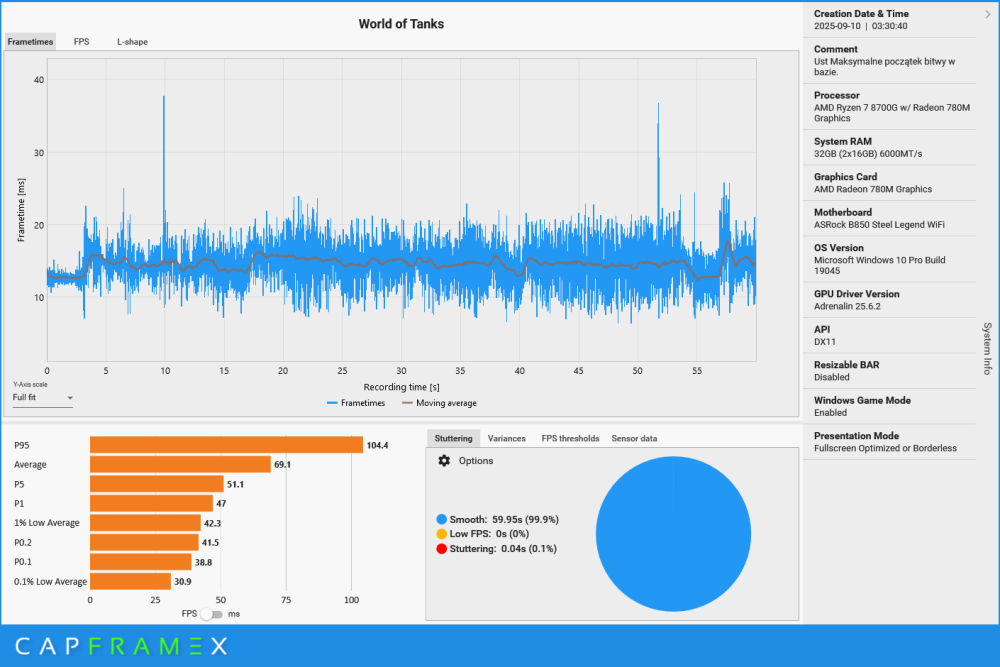The width and height of the screenshot is (1000, 667).
Task: Click the yellow Low FPS legend dot
Action: (441, 534)
